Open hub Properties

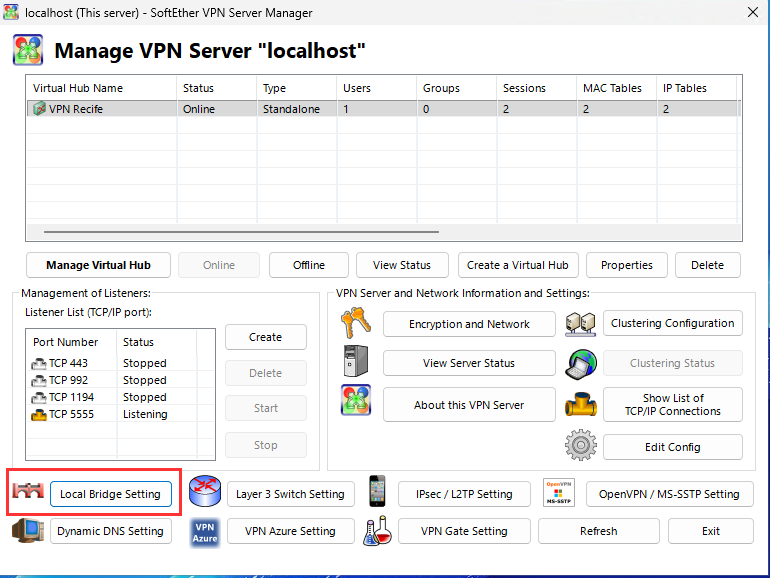627,265
